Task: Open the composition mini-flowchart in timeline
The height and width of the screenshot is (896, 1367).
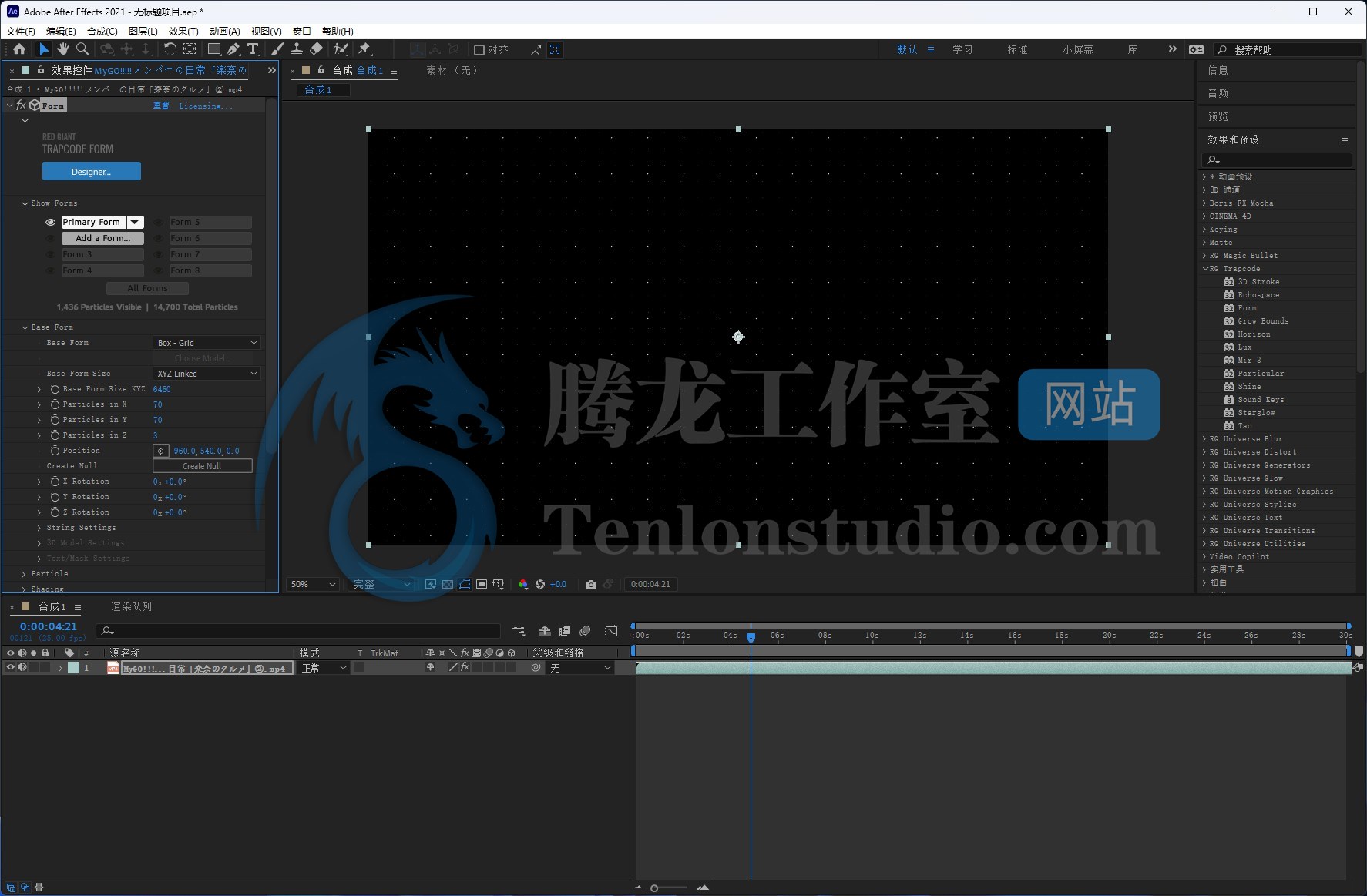Action: click(519, 631)
